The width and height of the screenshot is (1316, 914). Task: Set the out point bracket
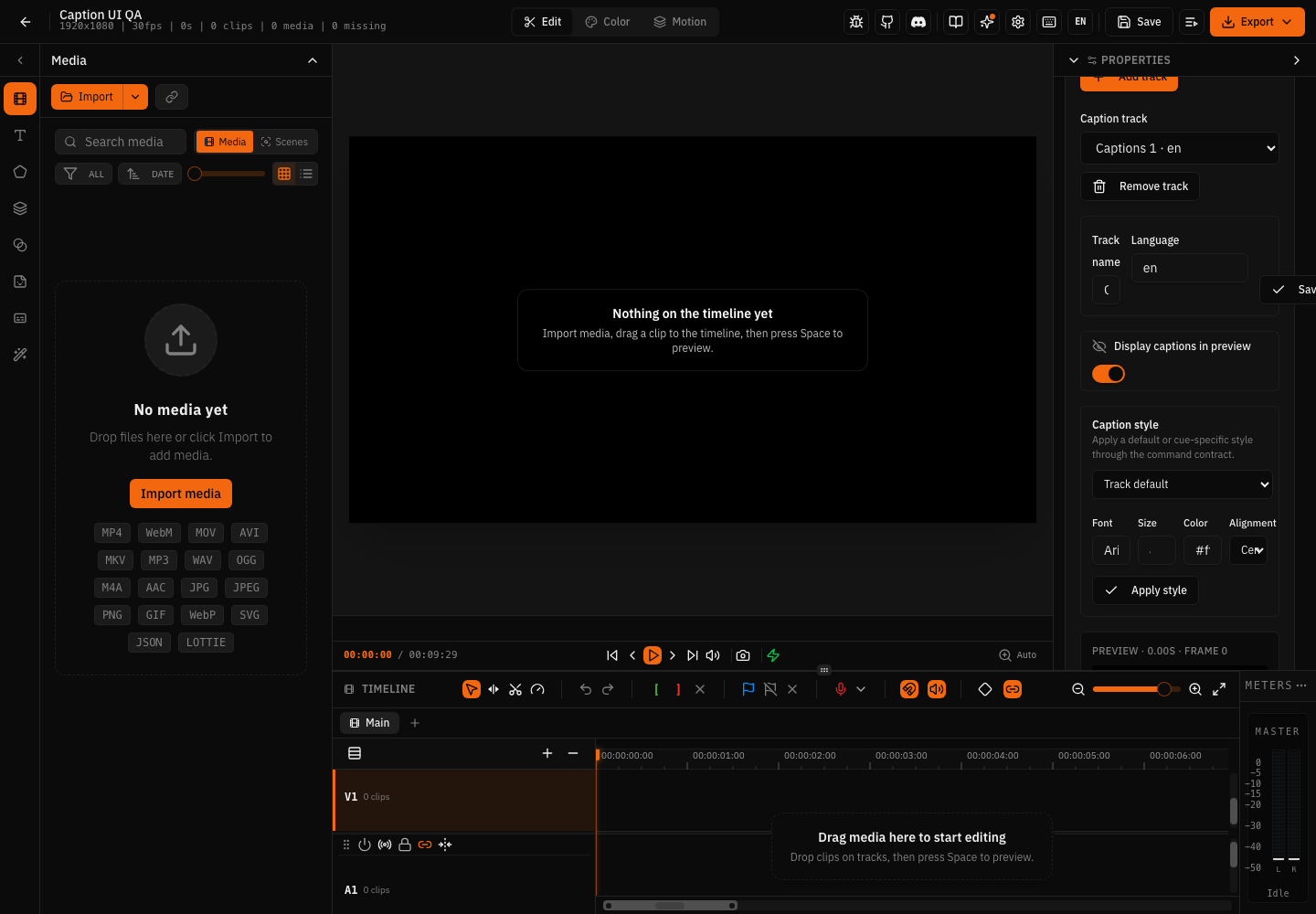point(678,689)
